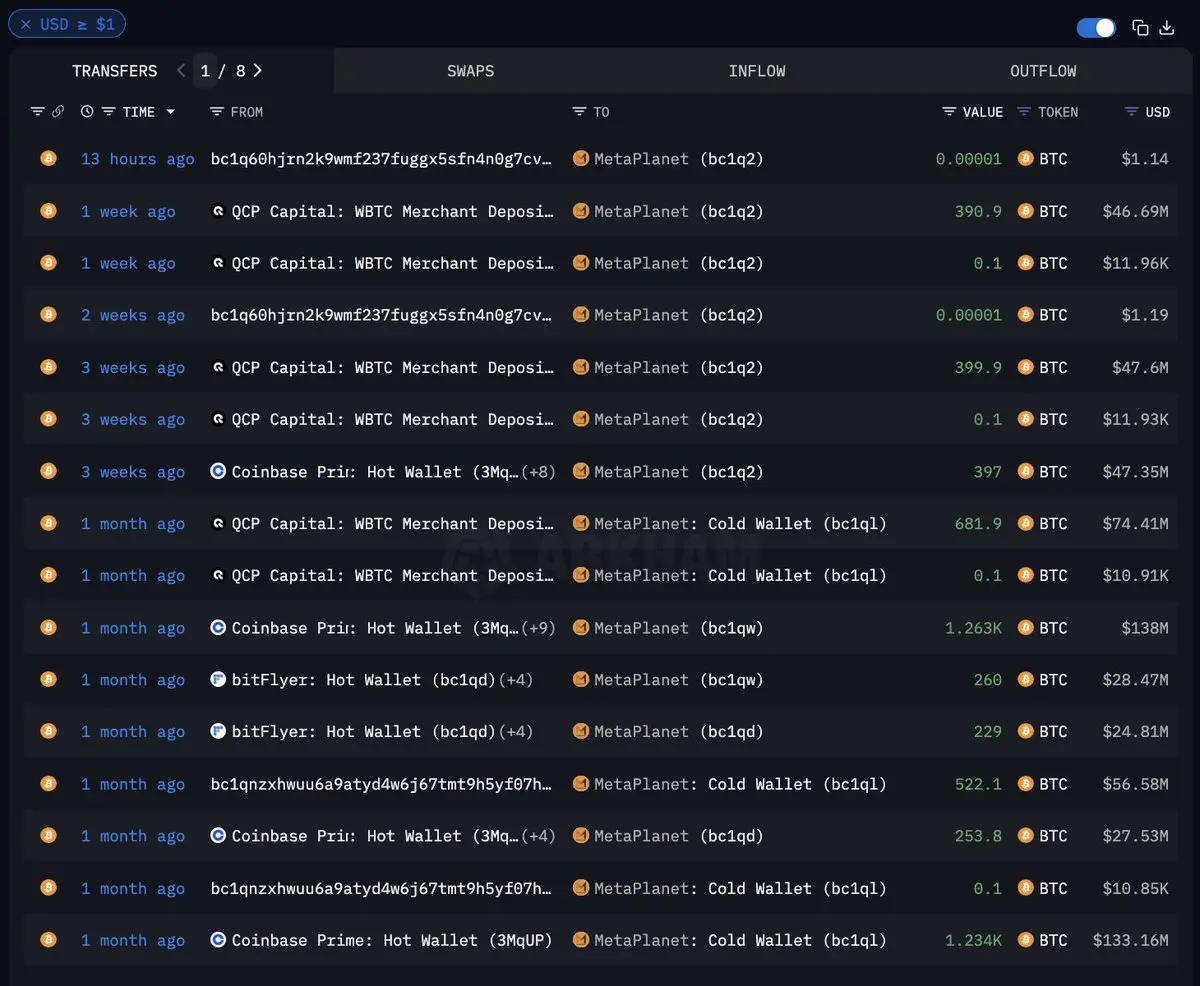Open bc1qnzxhwuu6a9 address in 522.1 BTC row
This screenshot has width=1200, height=986.
(382, 784)
